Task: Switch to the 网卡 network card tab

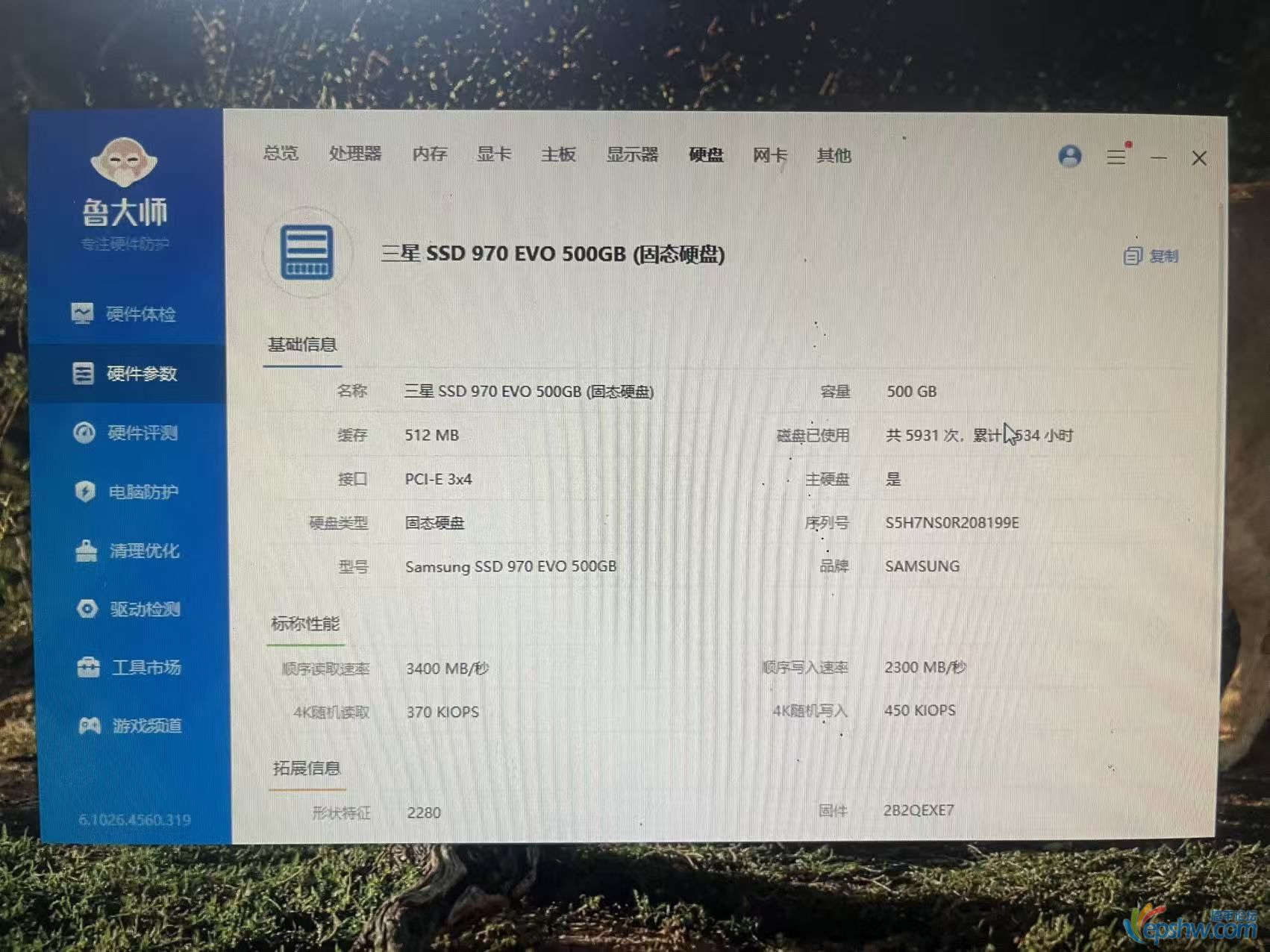Action: 770,155
